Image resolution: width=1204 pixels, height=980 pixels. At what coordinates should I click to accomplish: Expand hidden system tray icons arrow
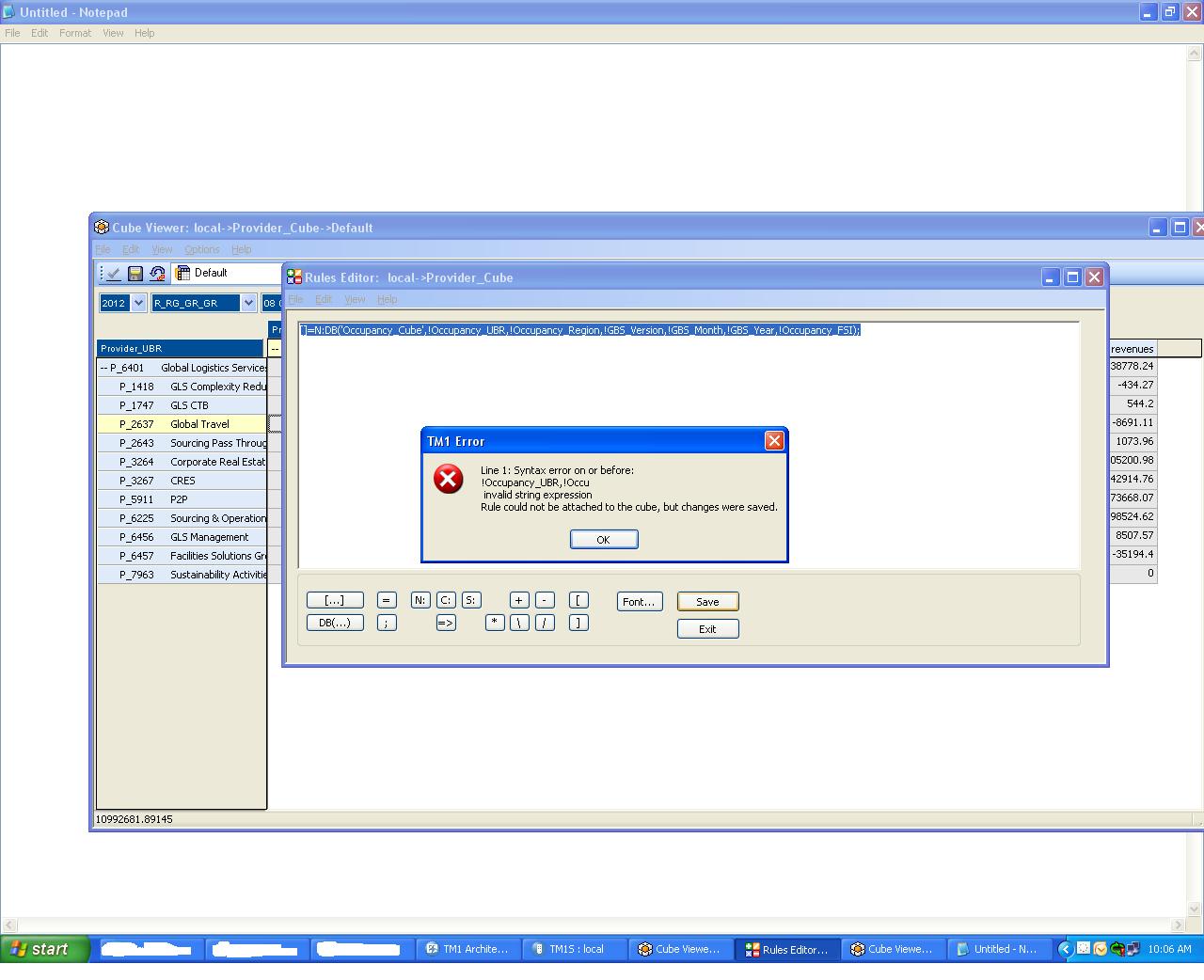click(x=1065, y=949)
